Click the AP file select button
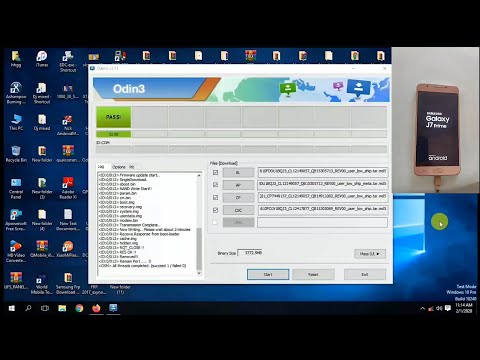 point(238,185)
